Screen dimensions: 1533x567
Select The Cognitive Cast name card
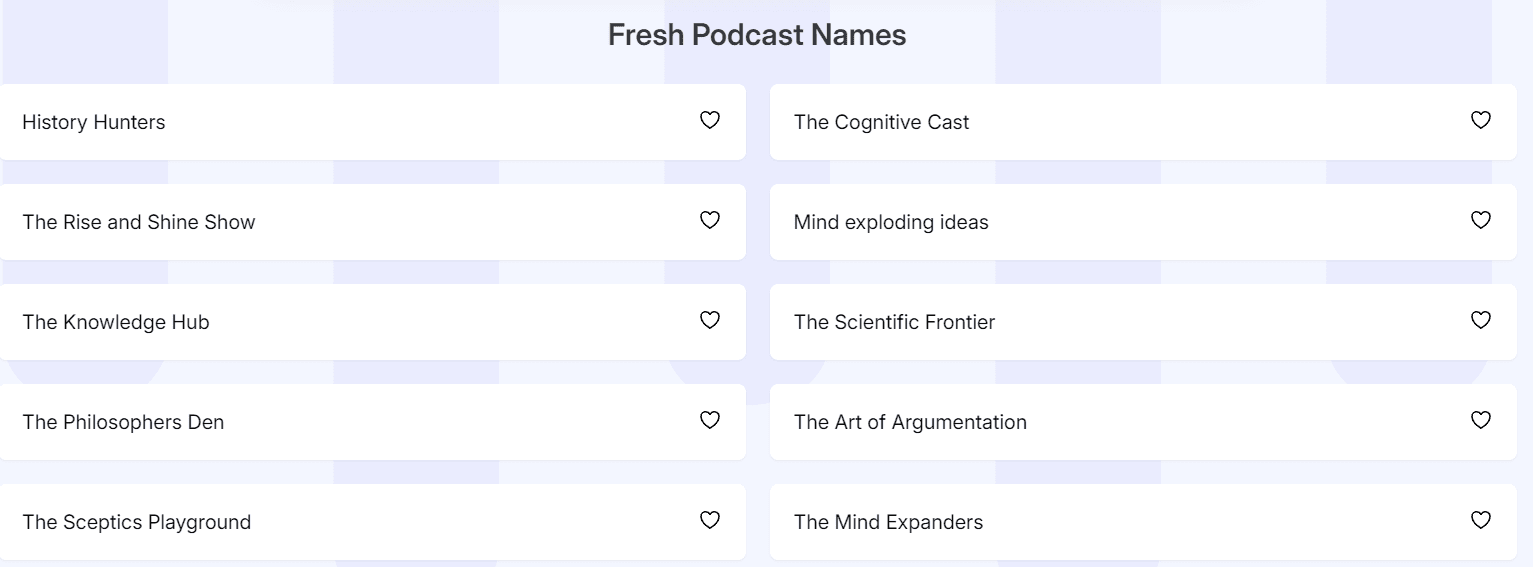(x=1143, y=122)
